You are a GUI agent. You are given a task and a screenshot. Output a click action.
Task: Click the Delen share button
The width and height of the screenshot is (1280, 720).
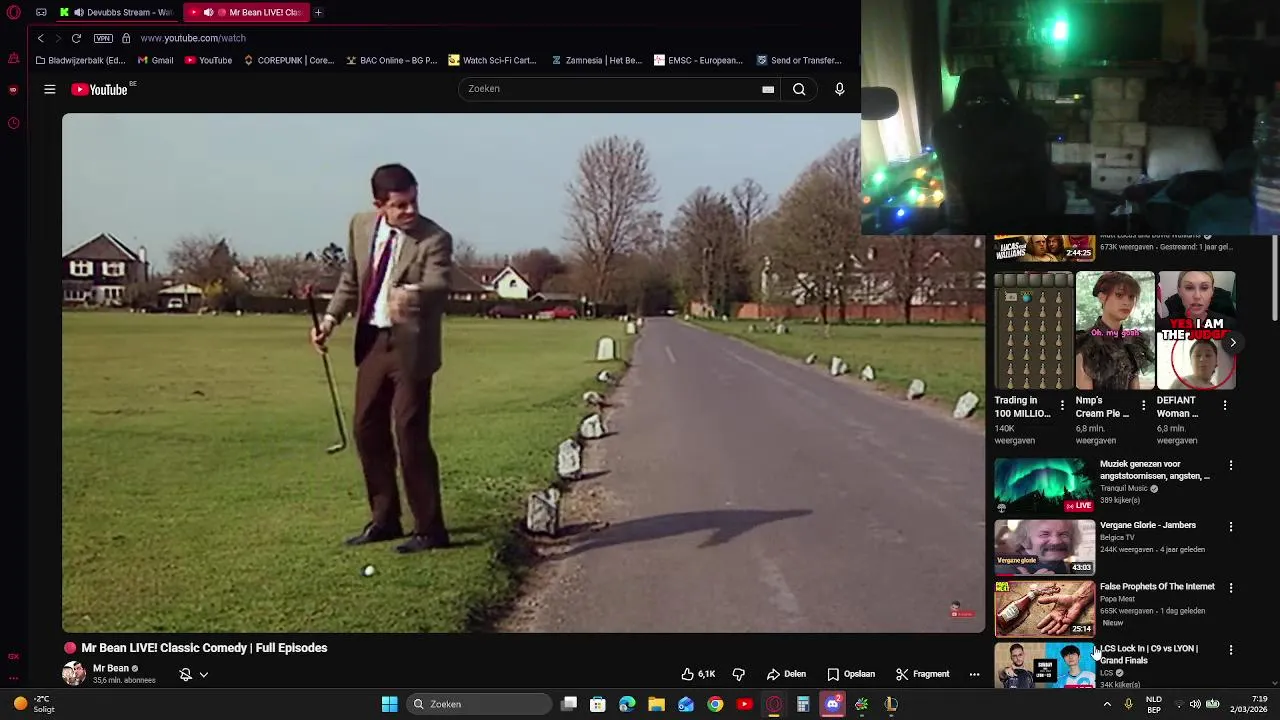point(786,674)
